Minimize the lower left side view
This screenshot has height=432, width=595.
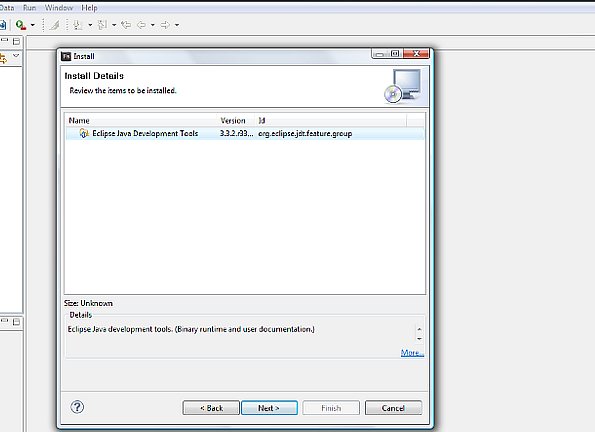[5, 321]
